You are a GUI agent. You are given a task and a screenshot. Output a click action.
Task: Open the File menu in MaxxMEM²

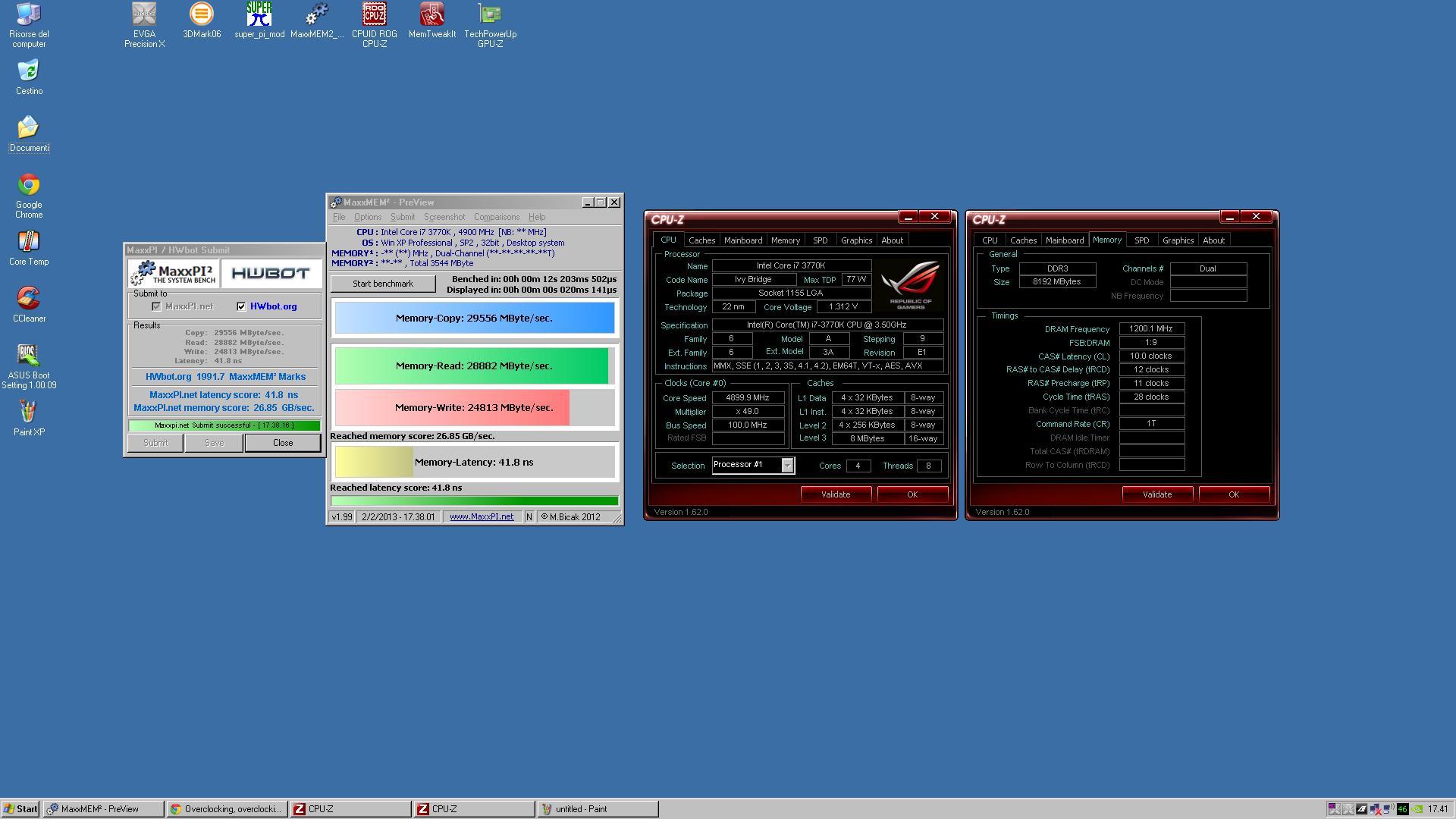point(339,218)
